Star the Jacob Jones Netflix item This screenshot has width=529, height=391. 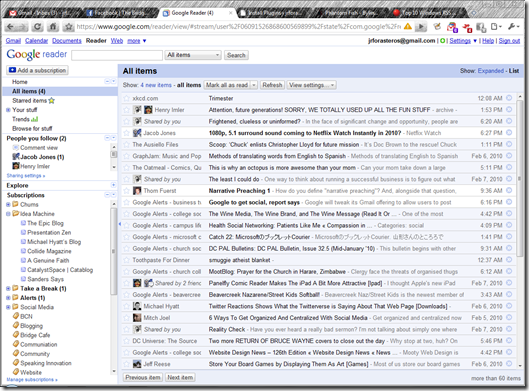[127, 133]
